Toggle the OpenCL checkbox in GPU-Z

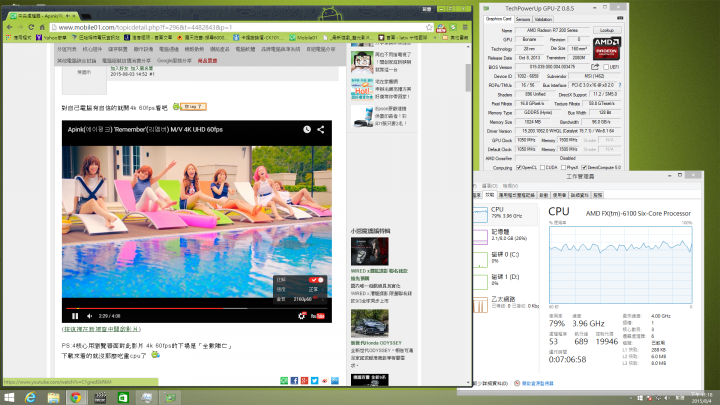point(519,168)
